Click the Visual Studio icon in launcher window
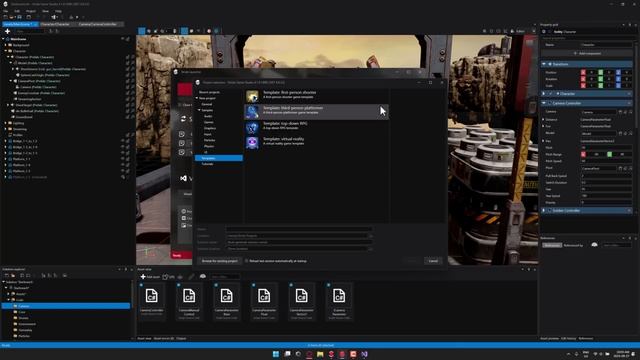640x360 pixels. pyautogui.click(x=184, y=178)
